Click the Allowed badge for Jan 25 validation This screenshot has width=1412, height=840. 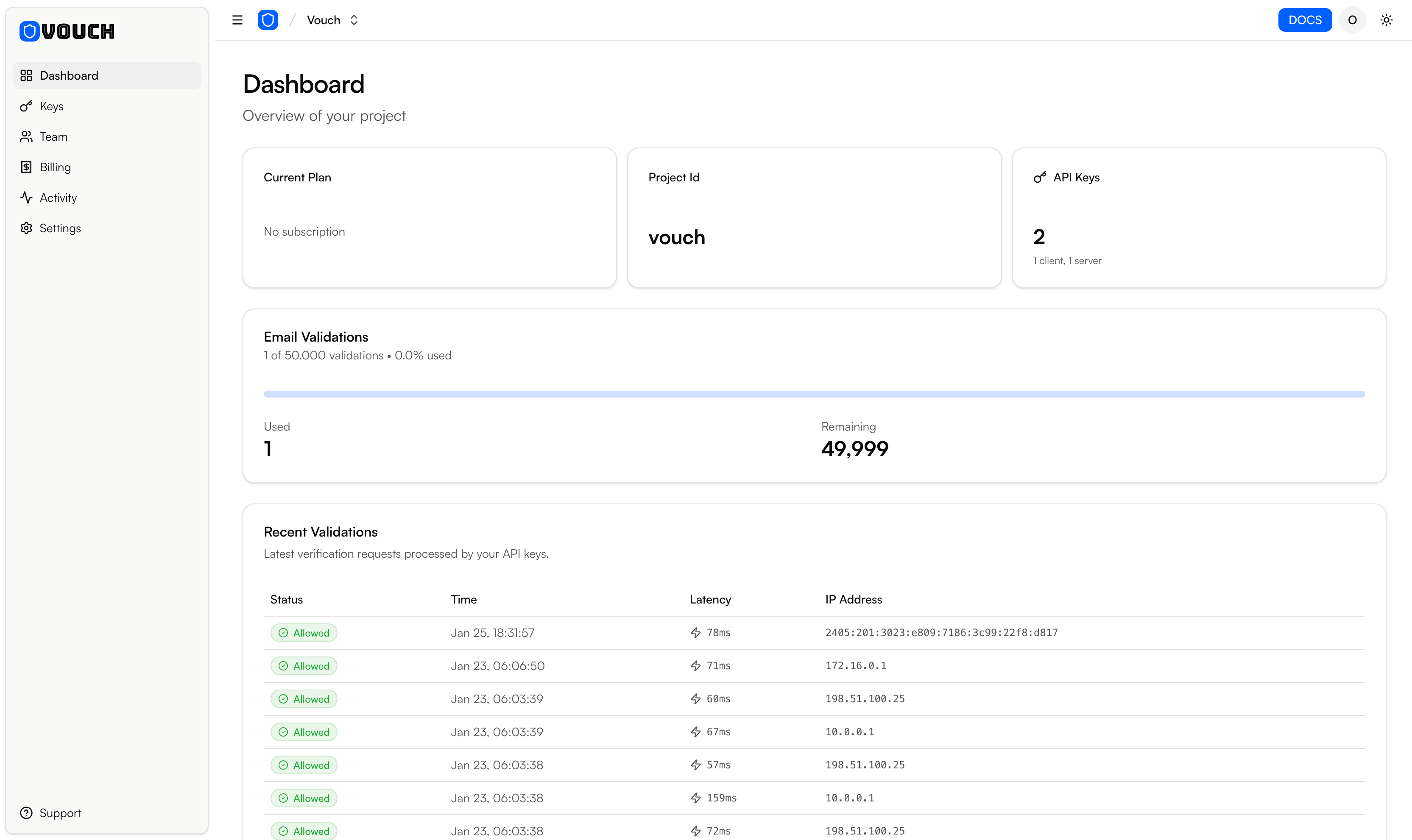pos(304,633)
